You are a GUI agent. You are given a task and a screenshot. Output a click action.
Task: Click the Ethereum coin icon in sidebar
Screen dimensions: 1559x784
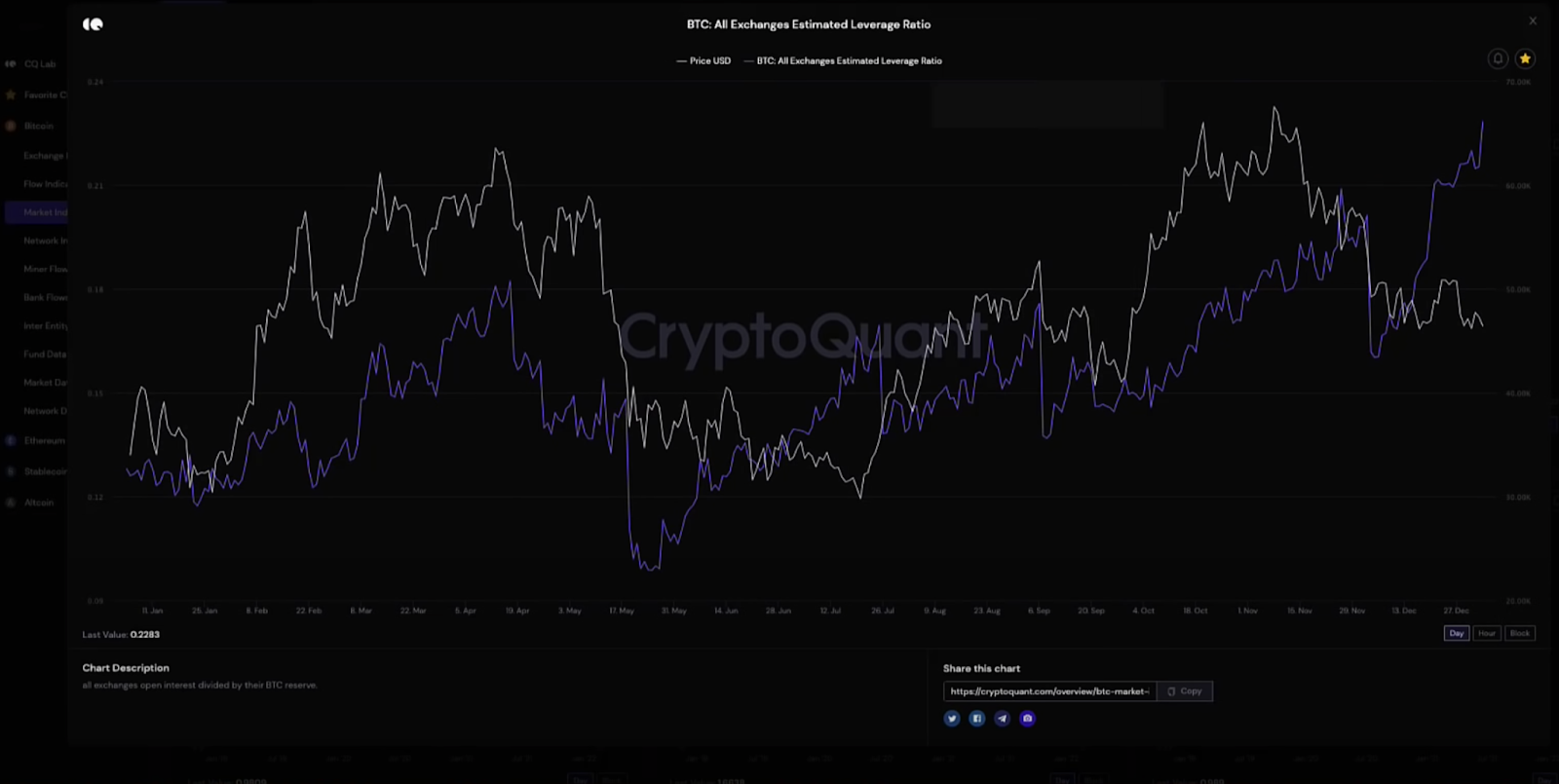point(11,441)
